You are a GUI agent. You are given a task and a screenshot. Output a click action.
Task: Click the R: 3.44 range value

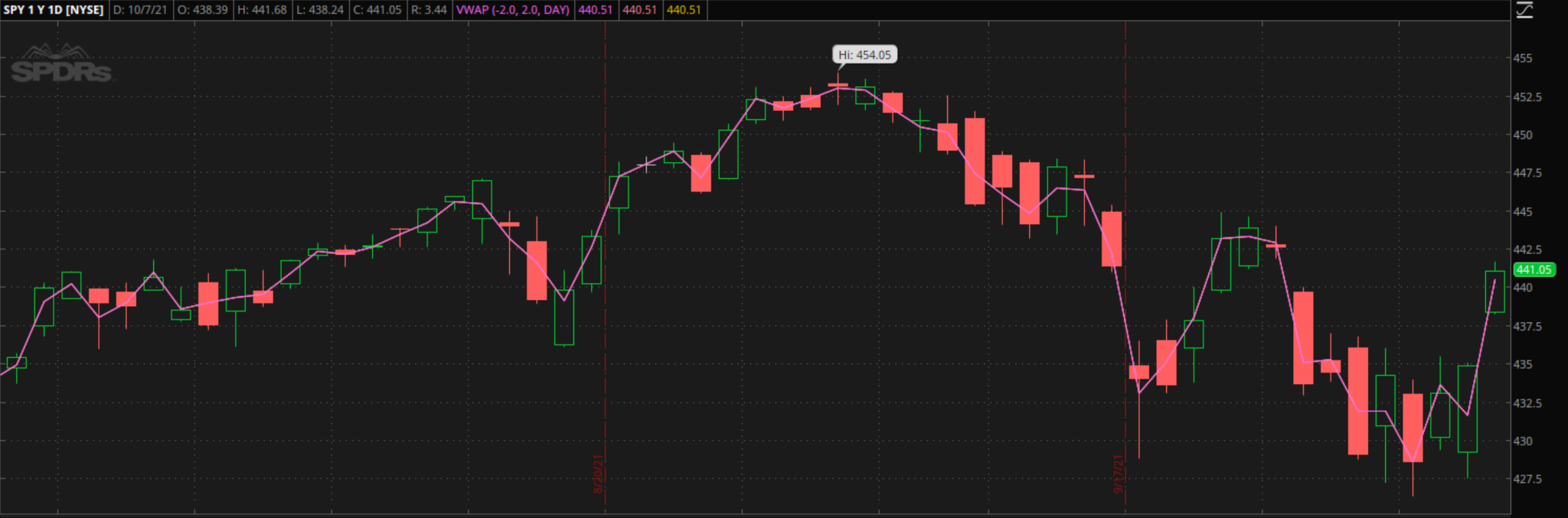click(x=429, y=10)
